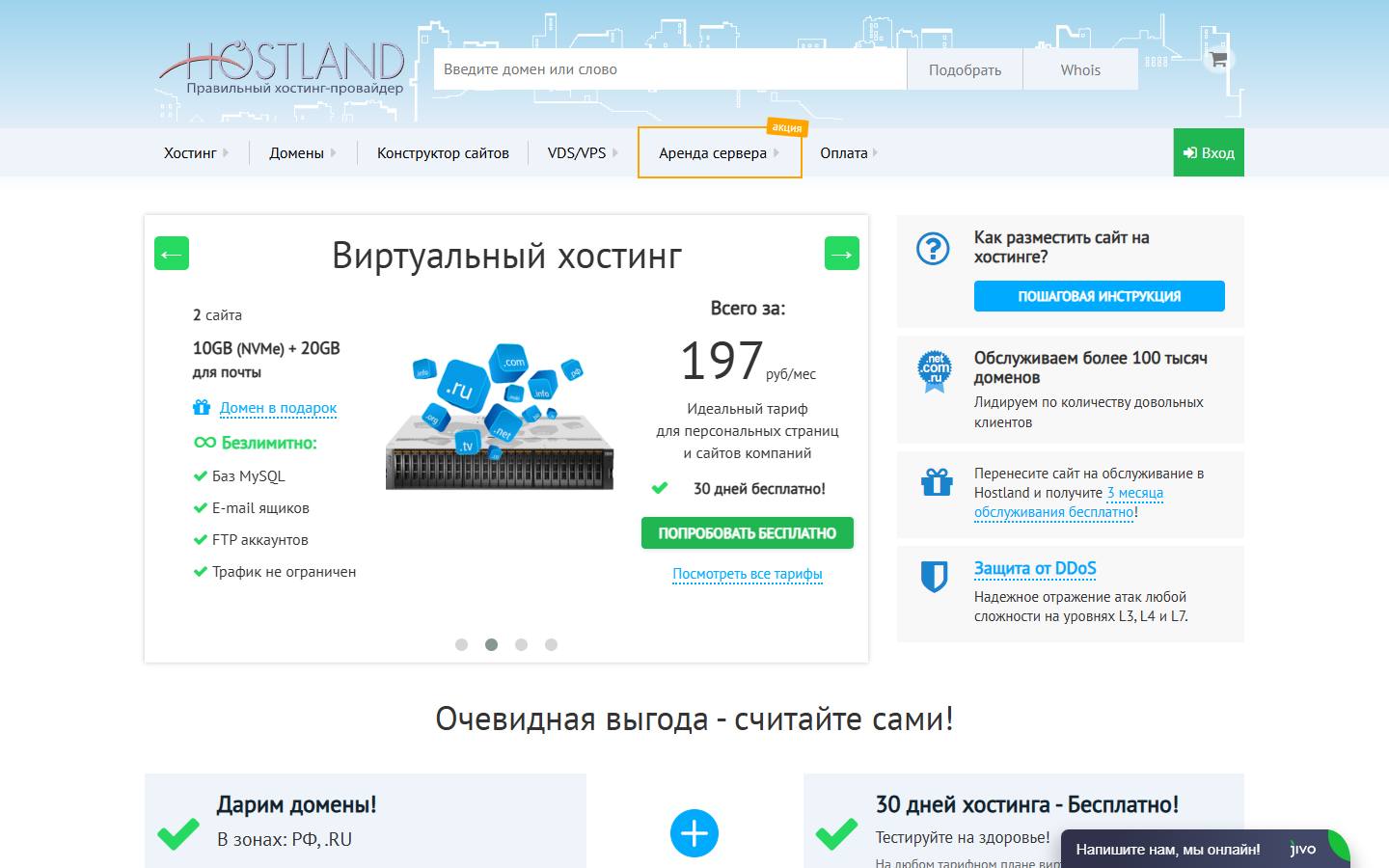The image size is (1389, 868).
Task: Click Как разместить сайт на хостинге text
Action: tap(1061, 247)
